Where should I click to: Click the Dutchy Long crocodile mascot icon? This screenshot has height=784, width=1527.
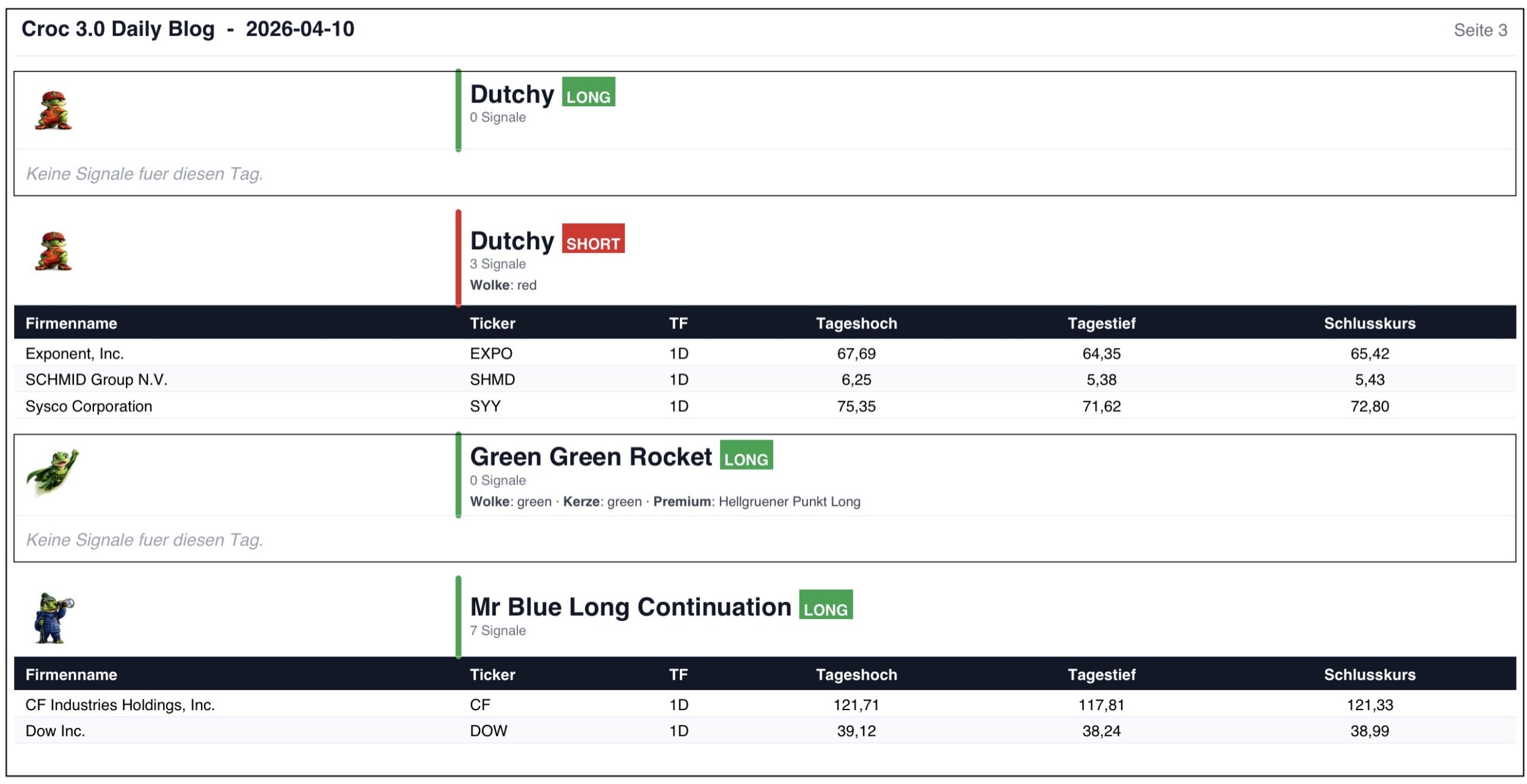coord(53,111)
